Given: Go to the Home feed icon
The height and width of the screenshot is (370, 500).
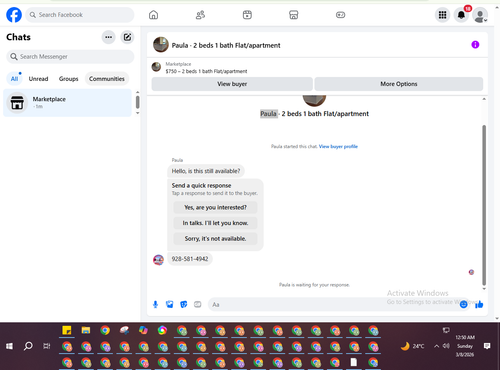Looking at the screenshot, I should point(153,15).
